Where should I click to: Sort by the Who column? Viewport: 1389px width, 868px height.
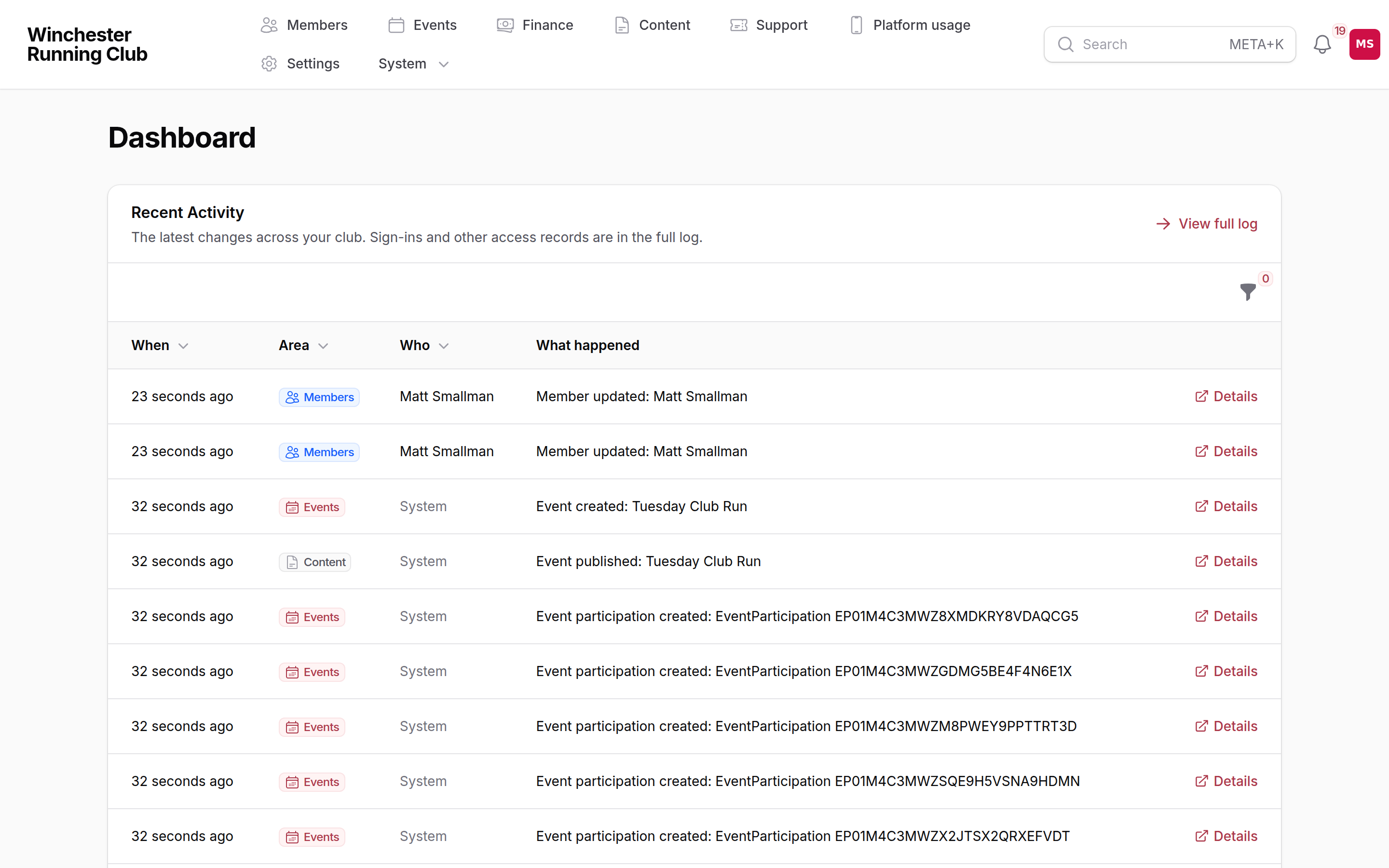coord(424,346)
